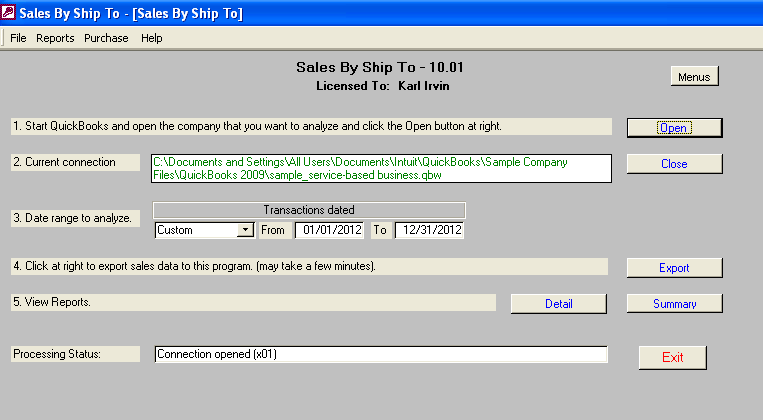
Task: Click the Close connection button
Action: tap(674, 164)
